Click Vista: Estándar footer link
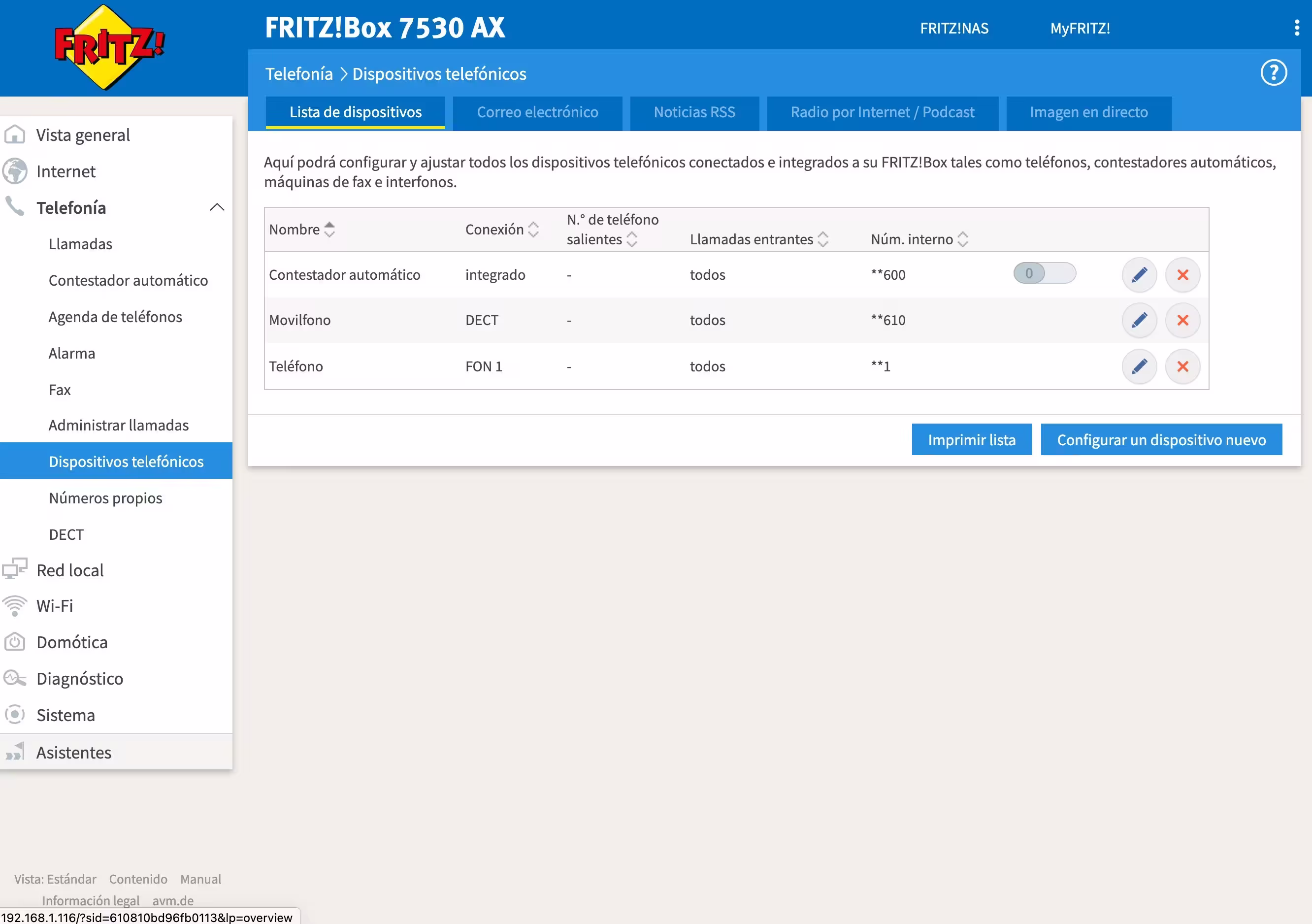The height and width of the screenshot is (924, 1312). point(56,879)
